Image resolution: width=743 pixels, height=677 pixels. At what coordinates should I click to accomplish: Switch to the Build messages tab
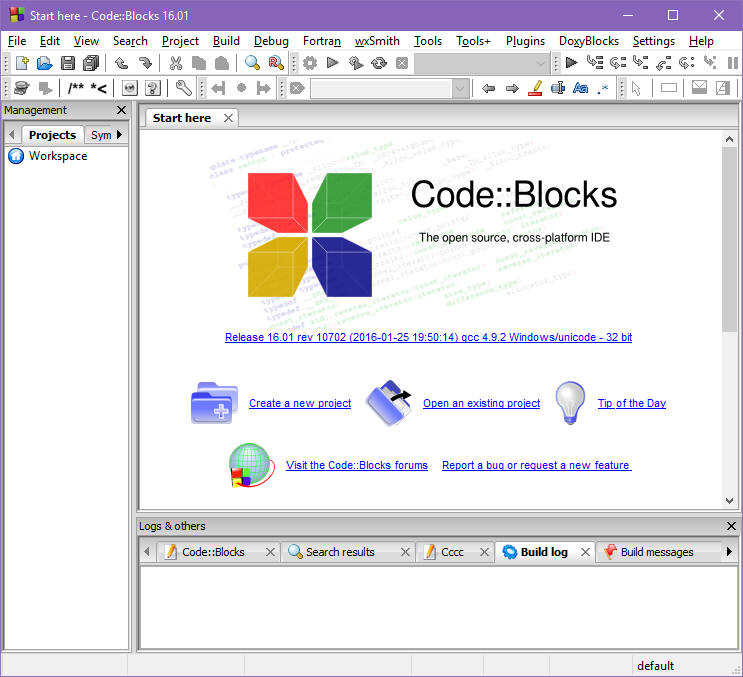[656, 552]
